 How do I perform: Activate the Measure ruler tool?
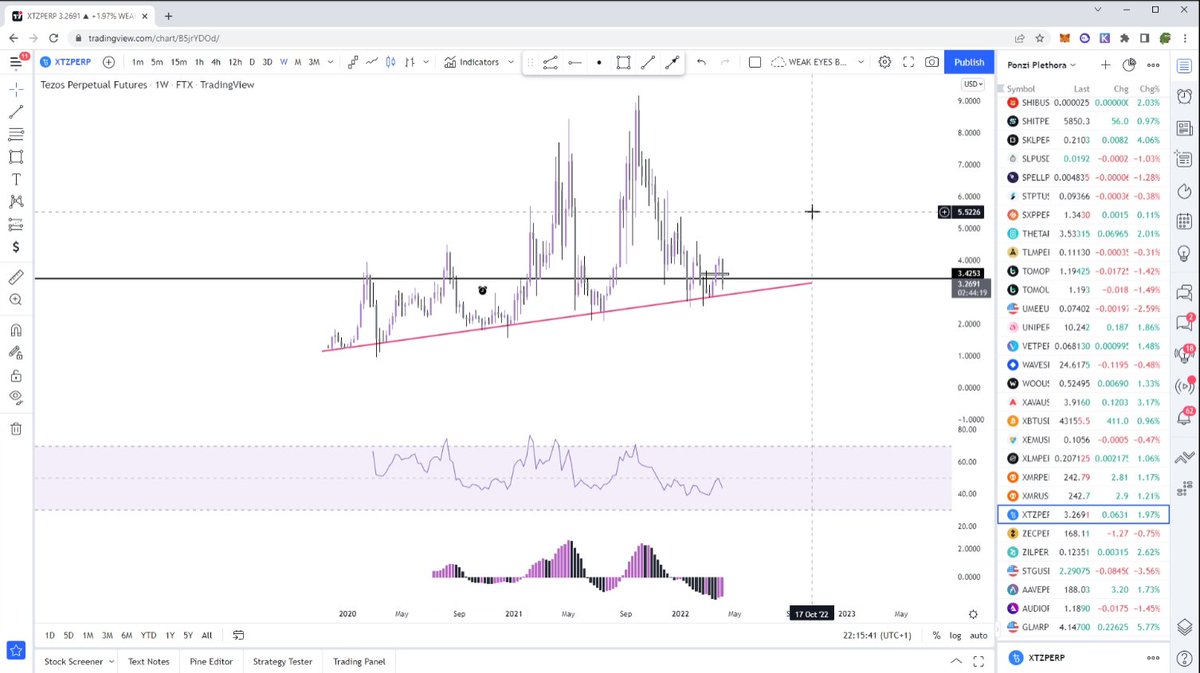16,277
